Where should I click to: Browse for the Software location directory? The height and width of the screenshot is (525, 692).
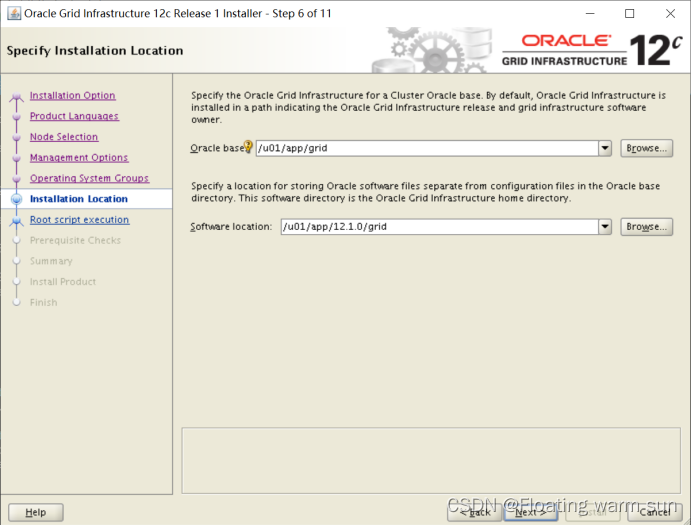tap(647, 227)
